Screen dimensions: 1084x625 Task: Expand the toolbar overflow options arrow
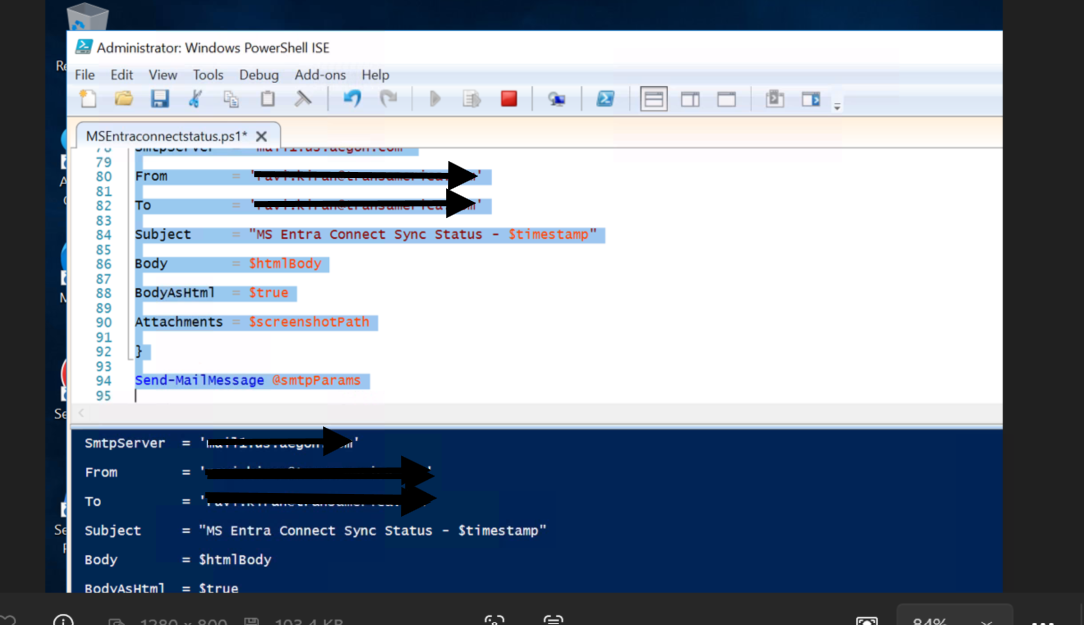[837, 106]
